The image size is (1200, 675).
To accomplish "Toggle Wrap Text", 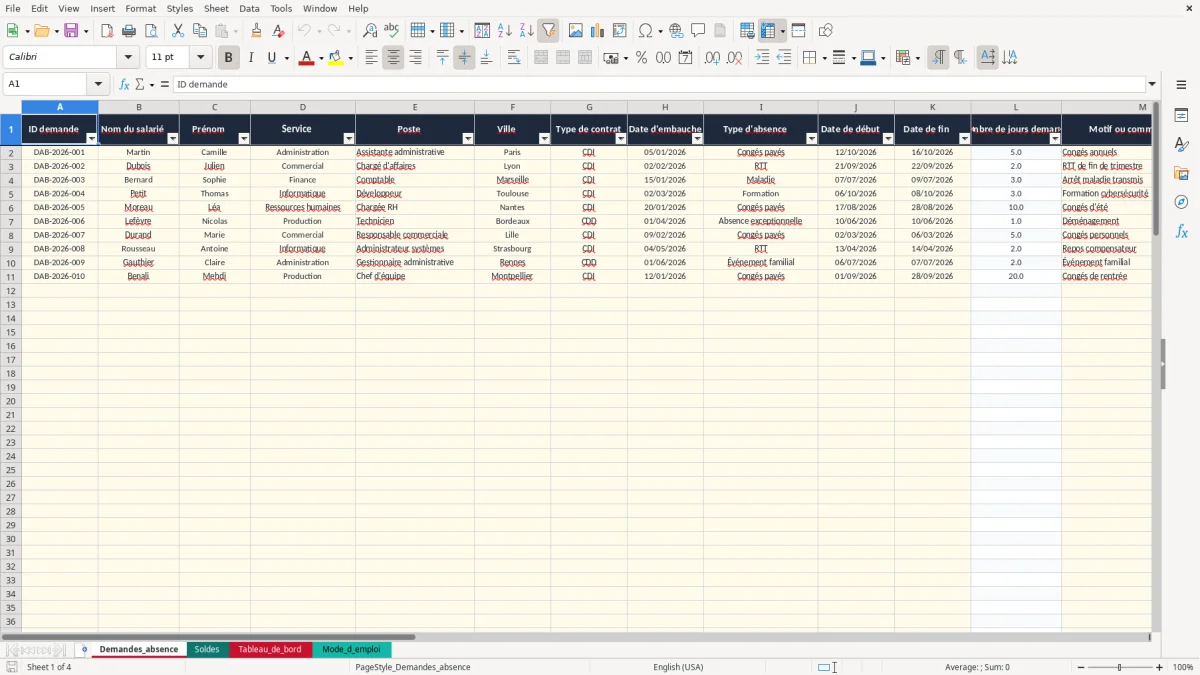I will click(514, 58).
